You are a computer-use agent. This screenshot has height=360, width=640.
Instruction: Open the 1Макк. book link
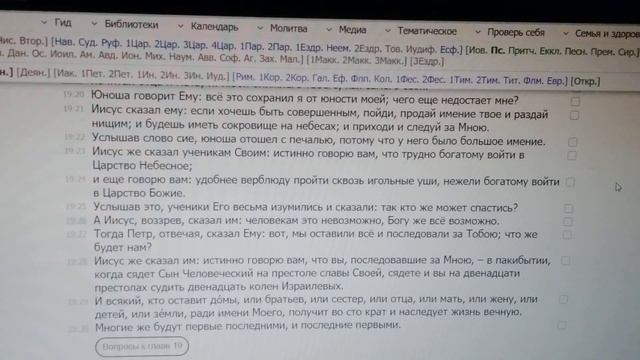coord(325,60)
